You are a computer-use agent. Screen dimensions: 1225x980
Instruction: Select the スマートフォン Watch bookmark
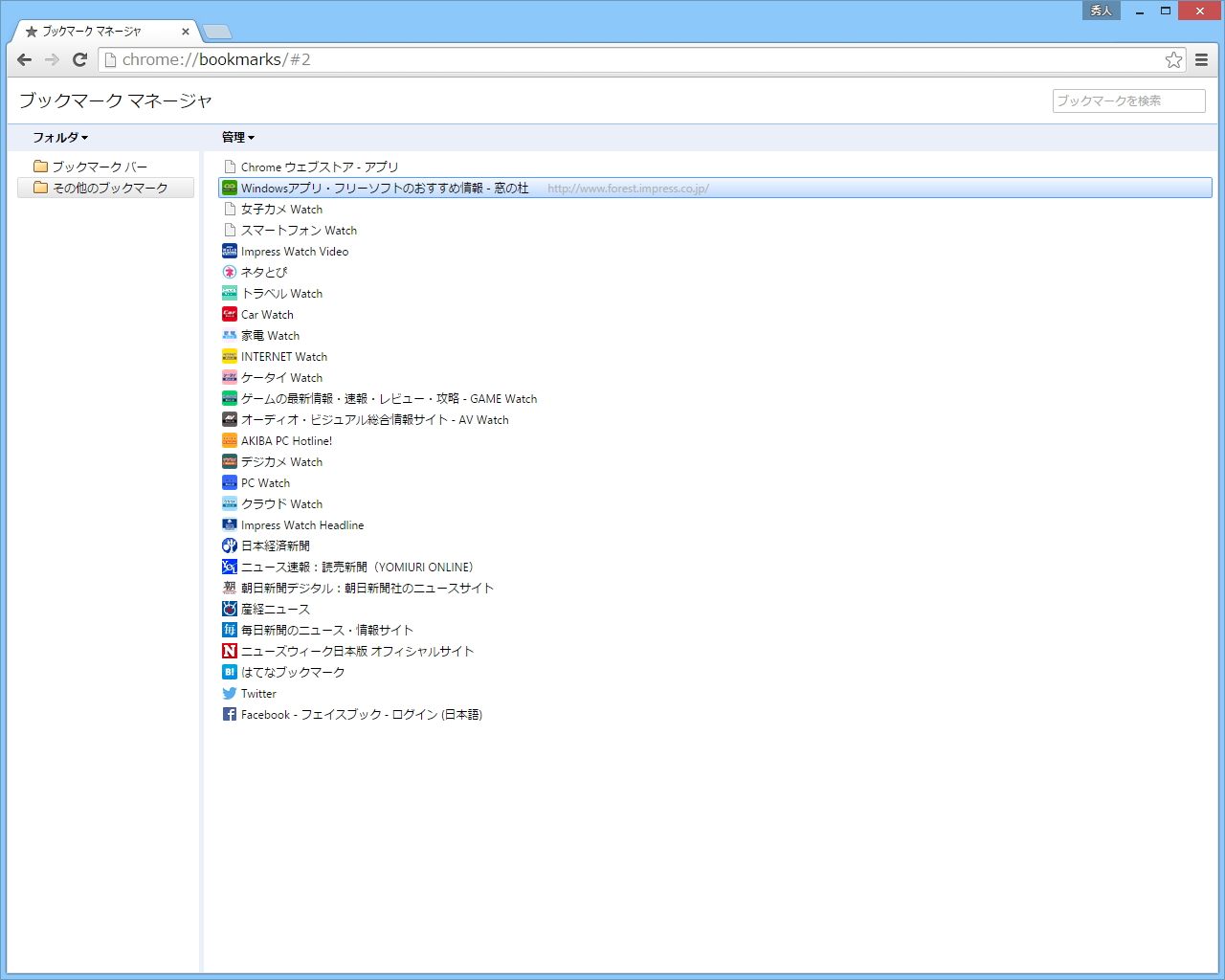pyautogui.click(x=299, y=230)
